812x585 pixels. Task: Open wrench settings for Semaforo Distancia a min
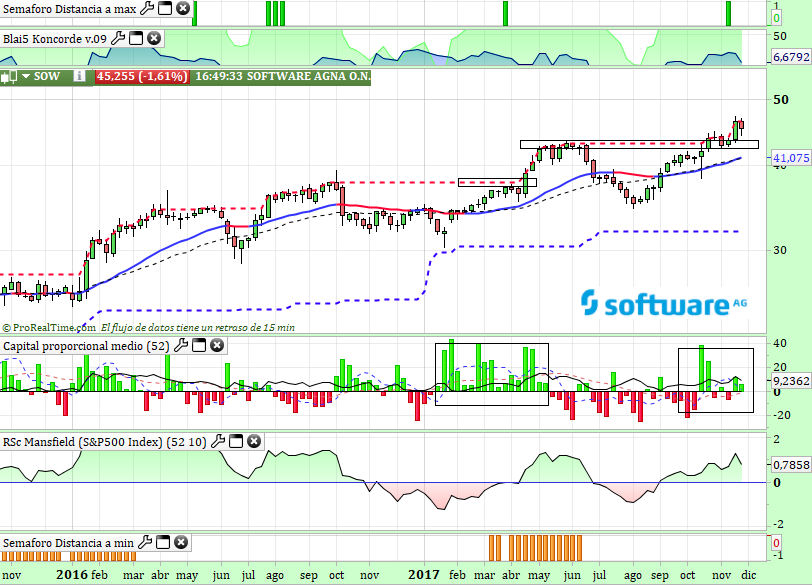(x=146, y=542)
